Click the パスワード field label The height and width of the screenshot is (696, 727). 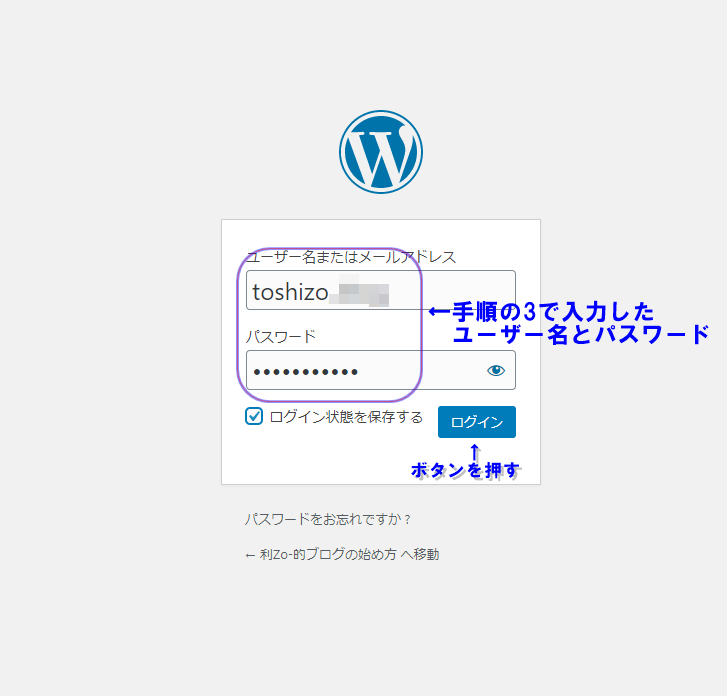(281, 337)
